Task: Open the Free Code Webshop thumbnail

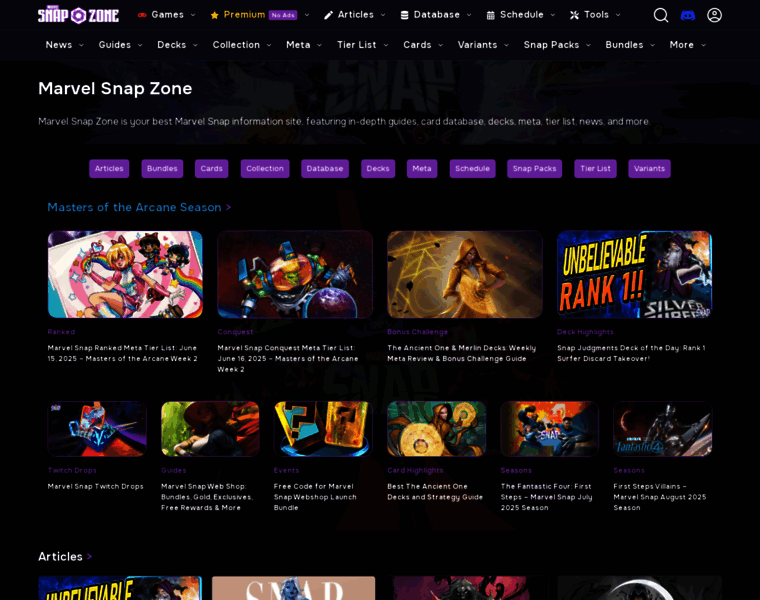Action: pos(323,429)
